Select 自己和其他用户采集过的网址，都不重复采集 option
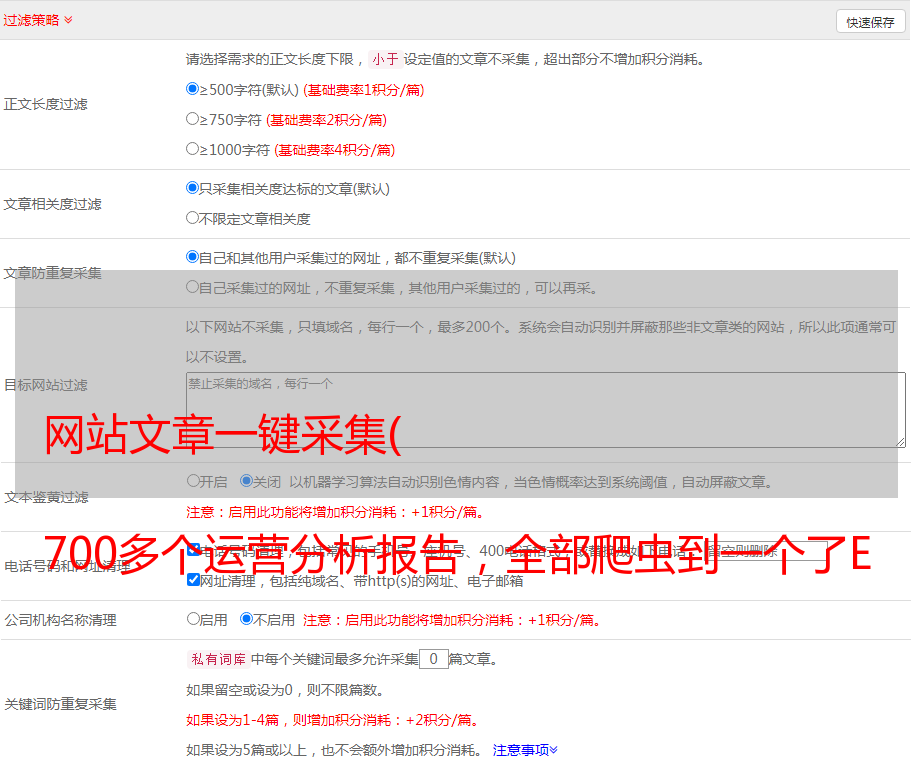This screenshot has height=768, width=912. click(192, 257)
